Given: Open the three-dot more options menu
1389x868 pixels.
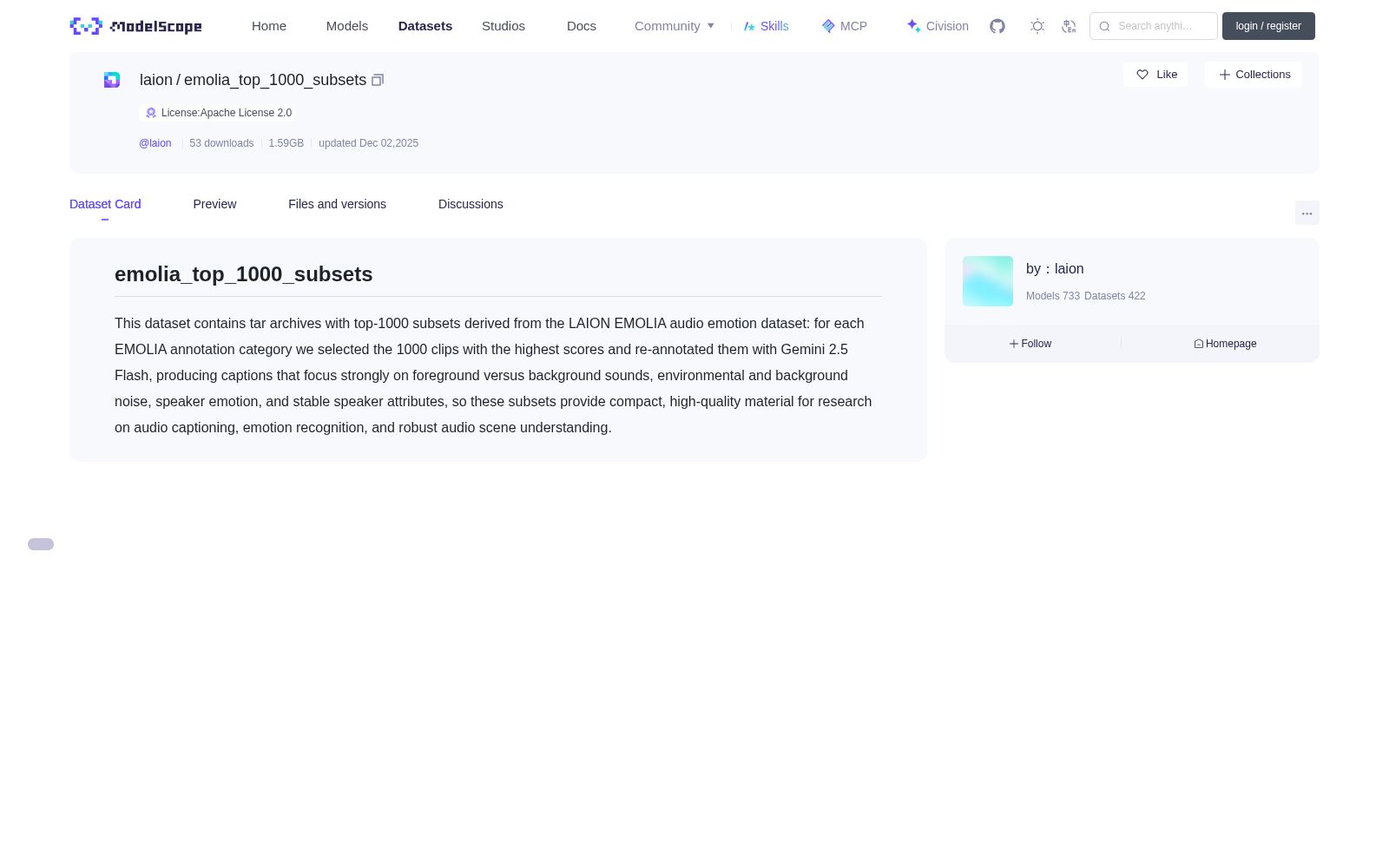Looking at the screenshot, I should (x=1307, y=213).
